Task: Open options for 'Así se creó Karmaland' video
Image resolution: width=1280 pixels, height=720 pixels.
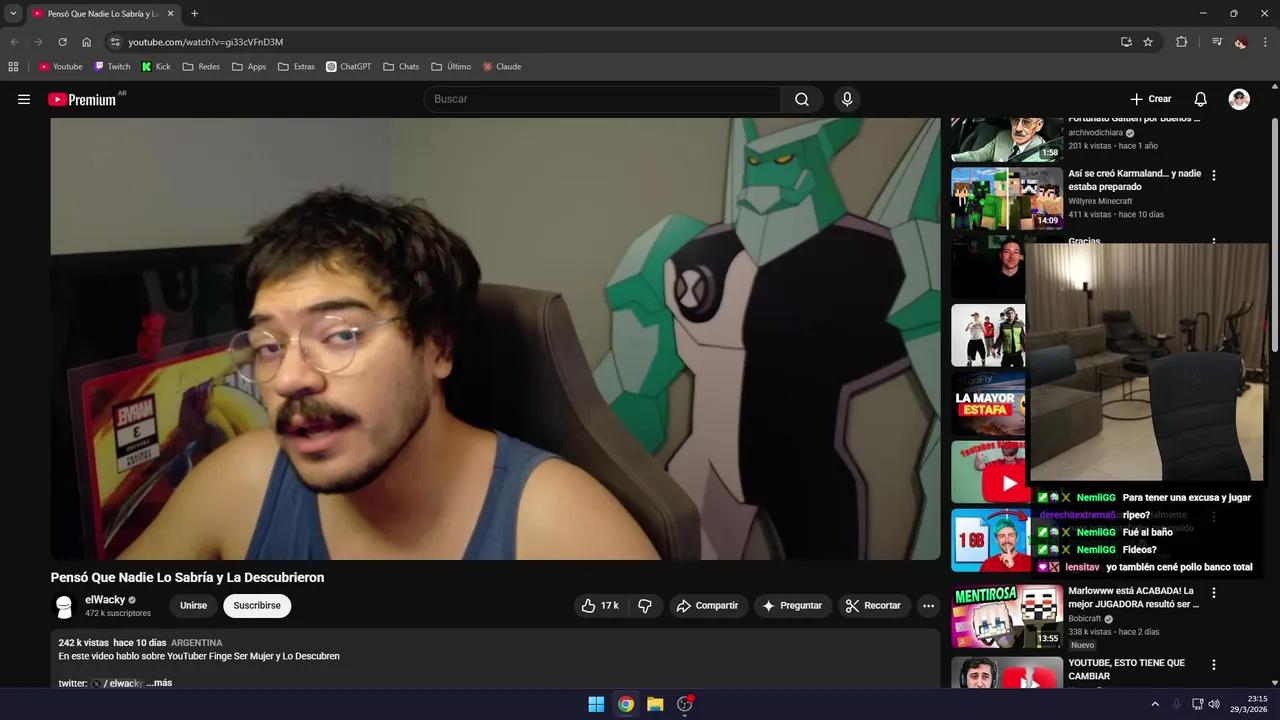Action: [1214, 175]
